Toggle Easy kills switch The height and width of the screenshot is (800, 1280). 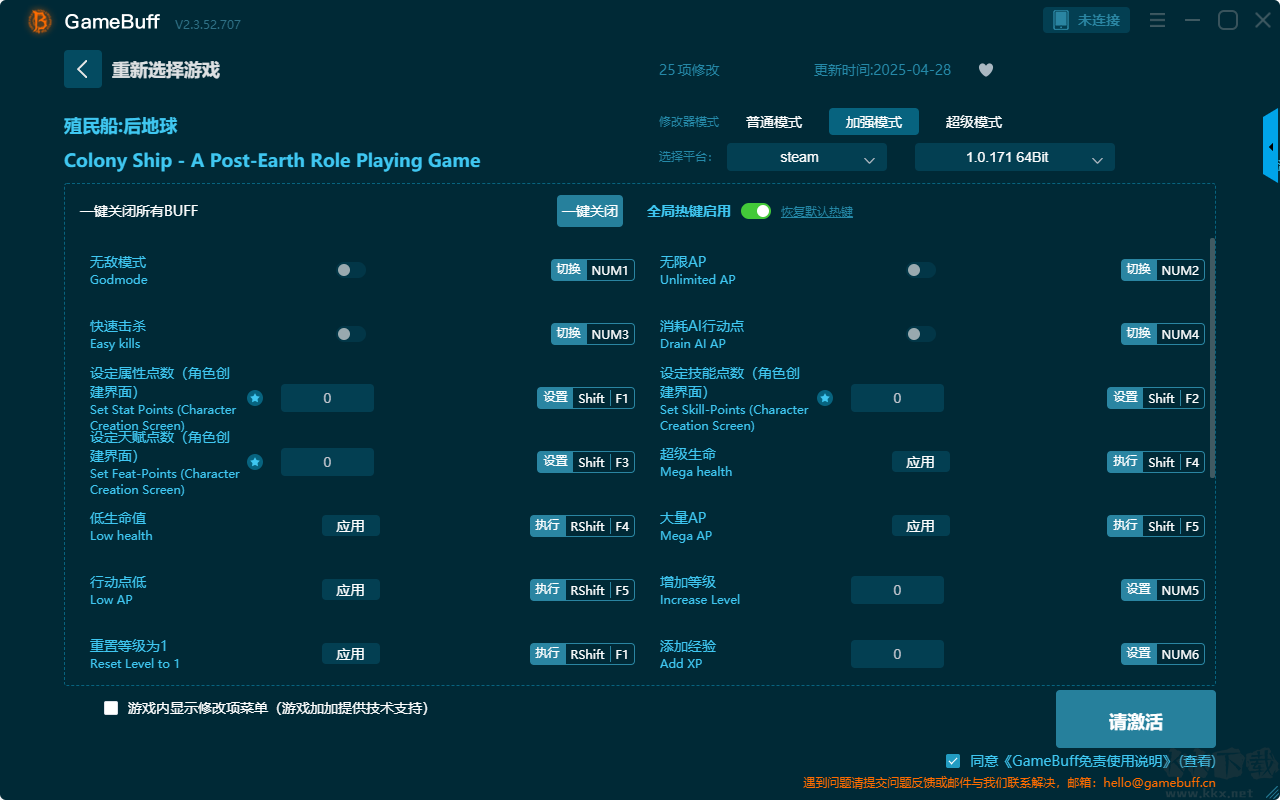point(351,334)
